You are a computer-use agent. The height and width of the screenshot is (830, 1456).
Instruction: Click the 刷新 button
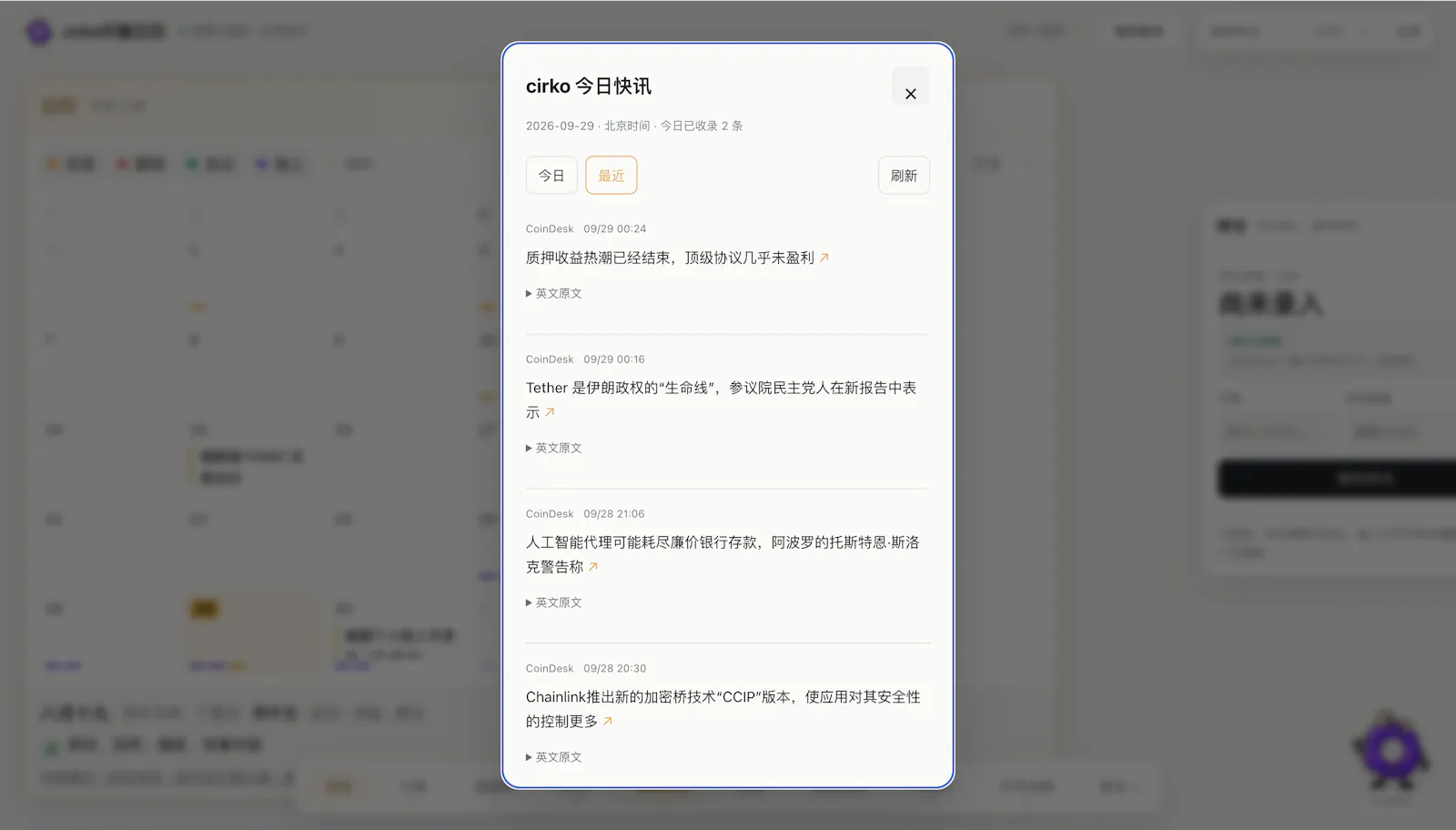(x=904, y=176)
